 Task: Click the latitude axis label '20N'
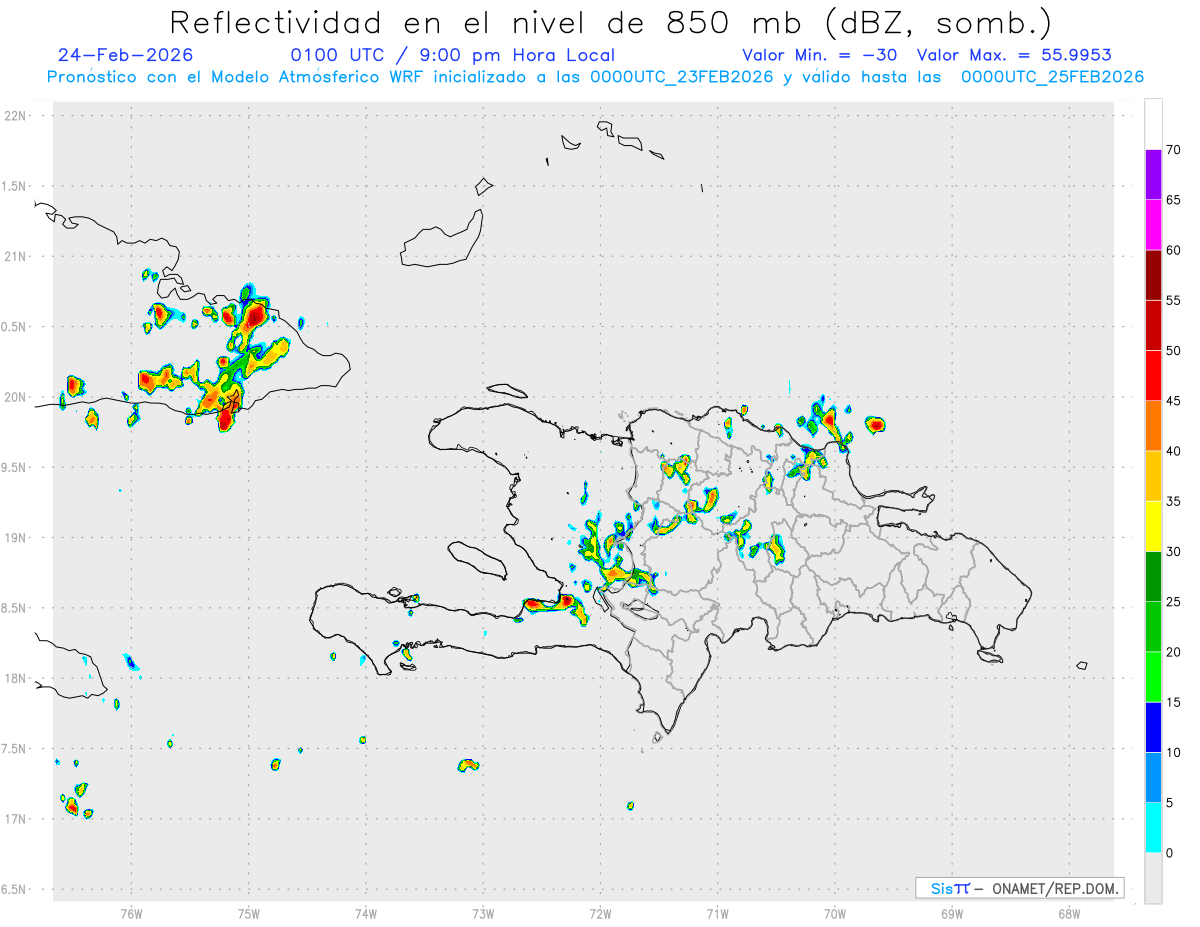[x=15, y=397]
